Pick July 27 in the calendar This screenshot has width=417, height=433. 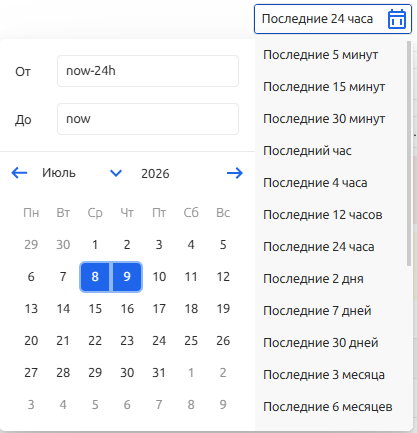pos(31,373)
